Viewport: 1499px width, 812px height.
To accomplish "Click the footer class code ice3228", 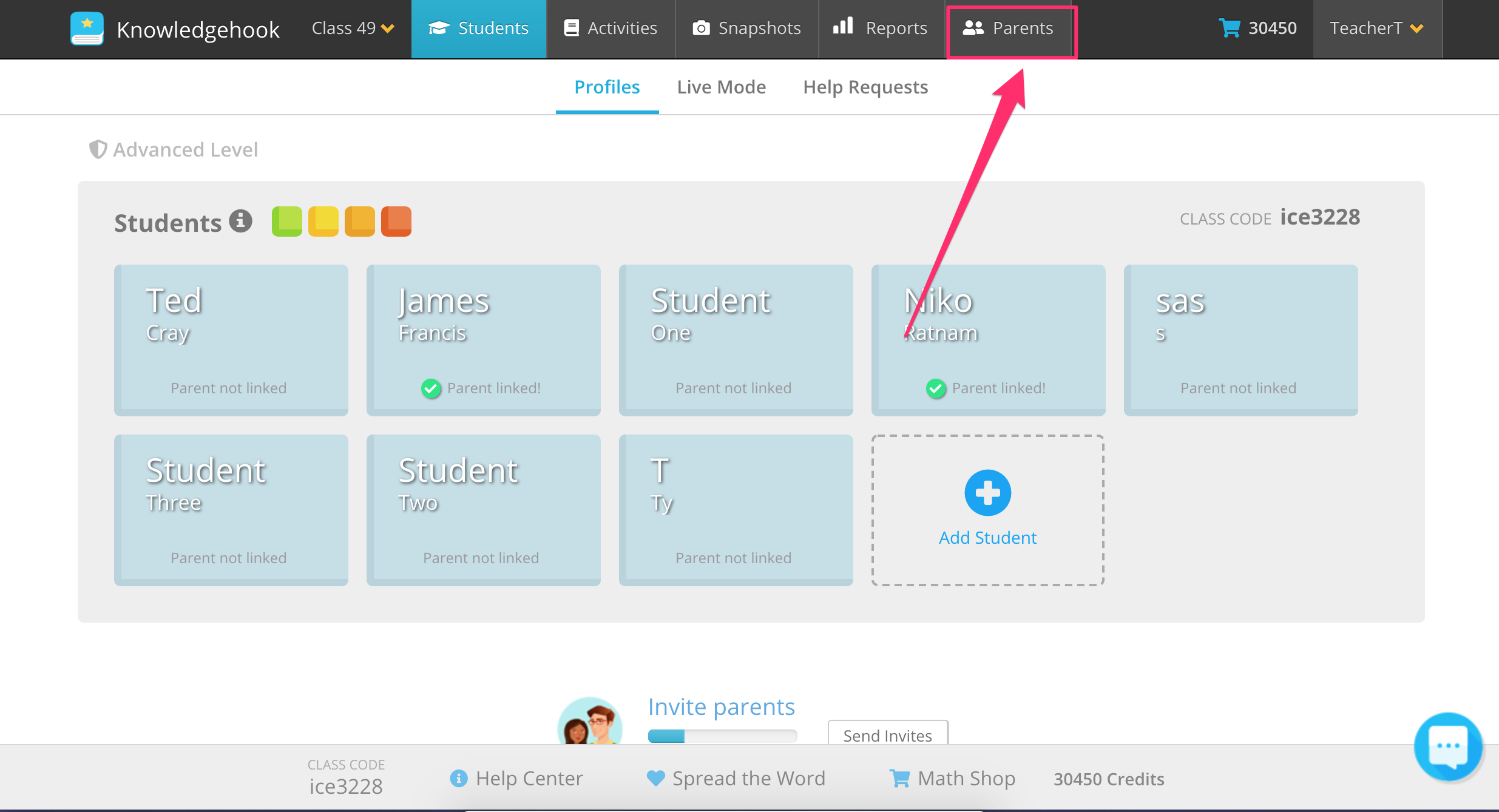I will 346,787.
